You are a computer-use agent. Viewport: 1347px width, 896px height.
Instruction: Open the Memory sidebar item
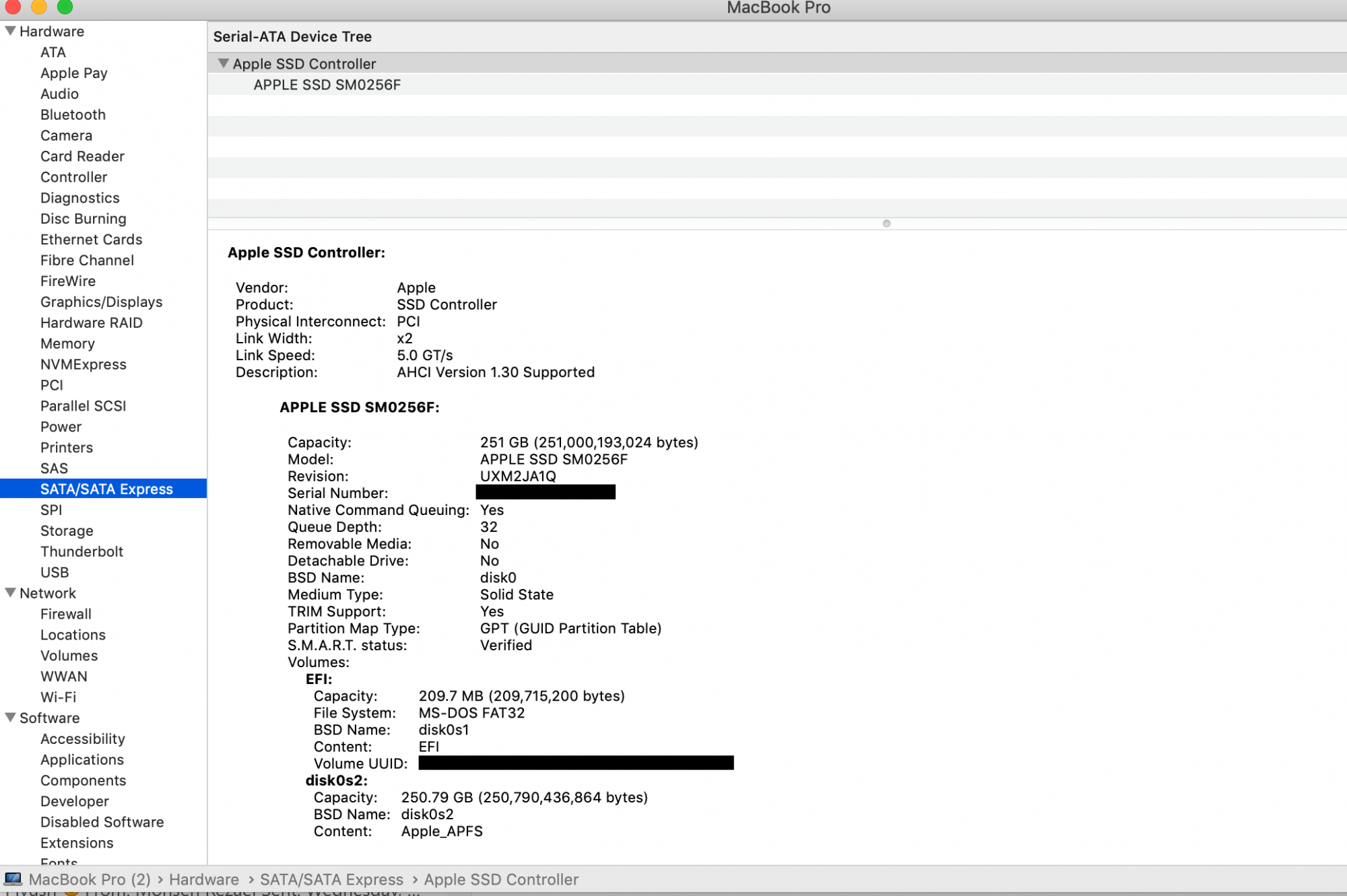click(67, 343)
